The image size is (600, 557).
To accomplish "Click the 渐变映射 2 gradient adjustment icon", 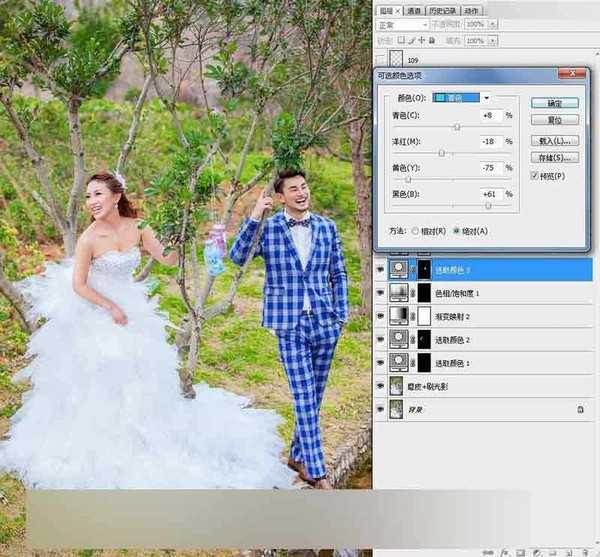I will tap(400, 315).
